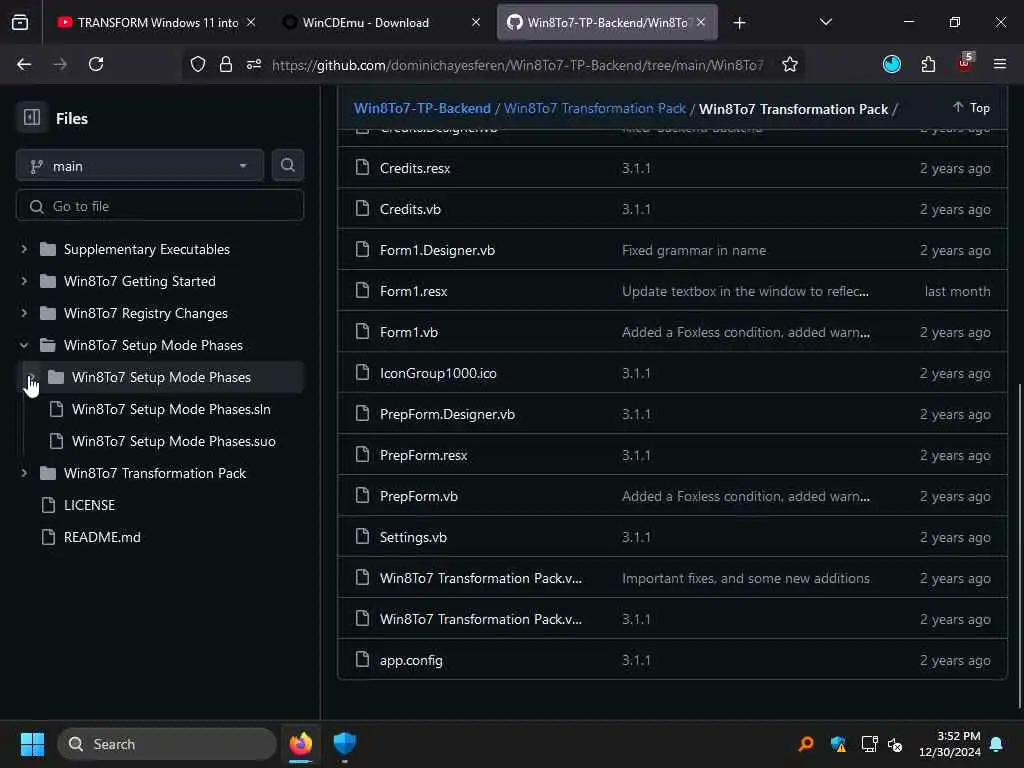Open Win8To7-TP-Backend breadcrumb link
The width and height of the screenshot is (1024, 768).
tap(422, 108)
